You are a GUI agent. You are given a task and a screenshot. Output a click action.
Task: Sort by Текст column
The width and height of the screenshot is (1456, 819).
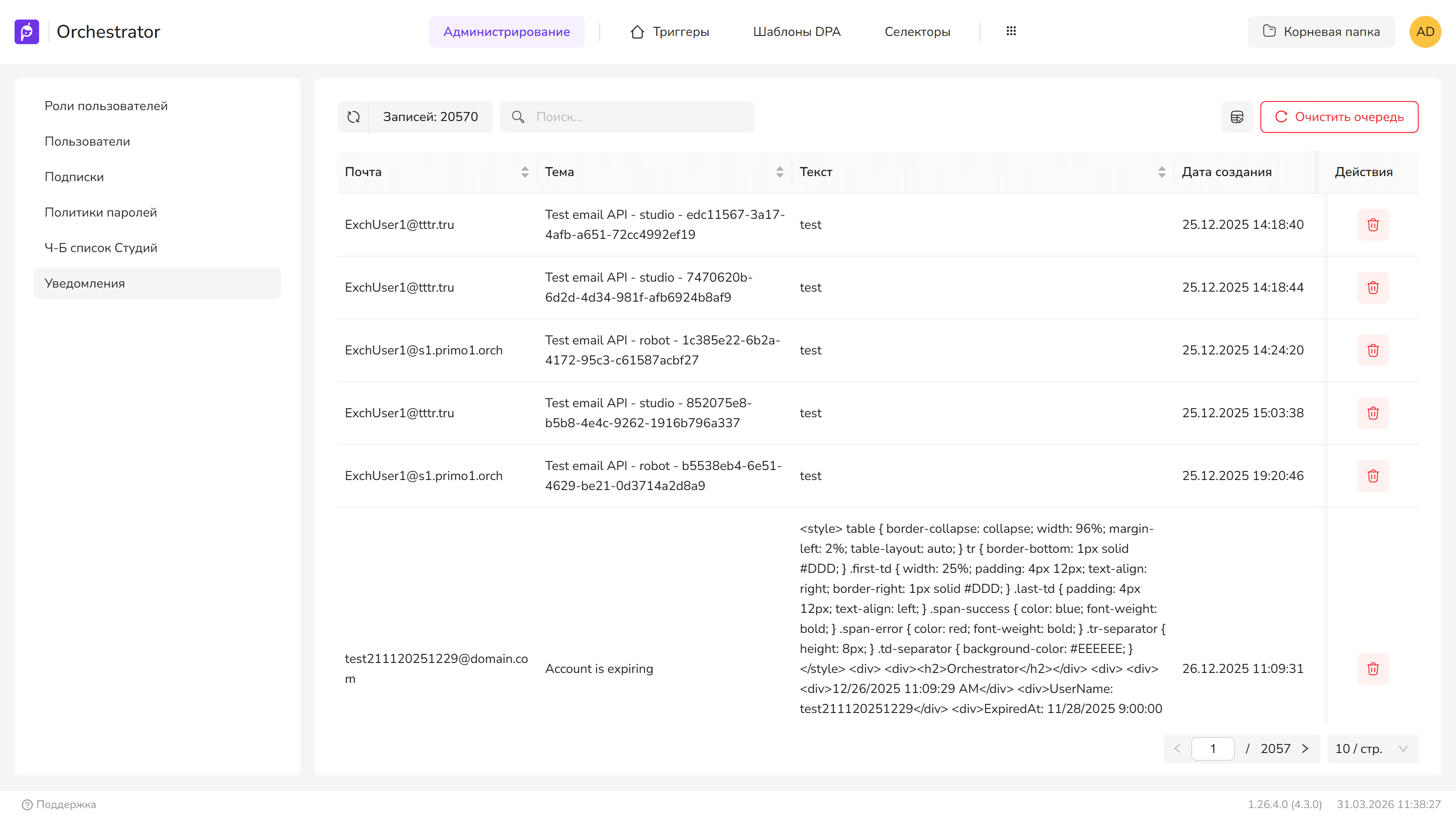pos(1162,172)
